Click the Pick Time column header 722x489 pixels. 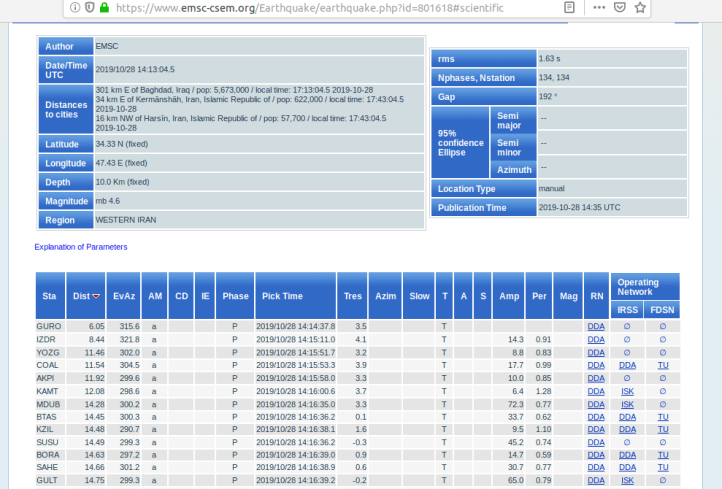click(282, 296)
